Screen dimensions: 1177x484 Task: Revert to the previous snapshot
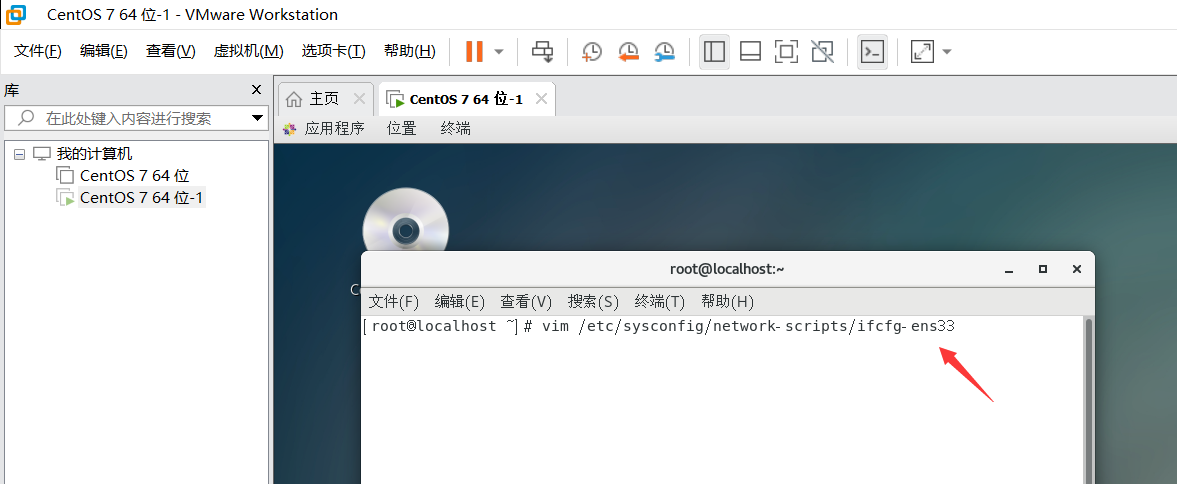(628, 51)
